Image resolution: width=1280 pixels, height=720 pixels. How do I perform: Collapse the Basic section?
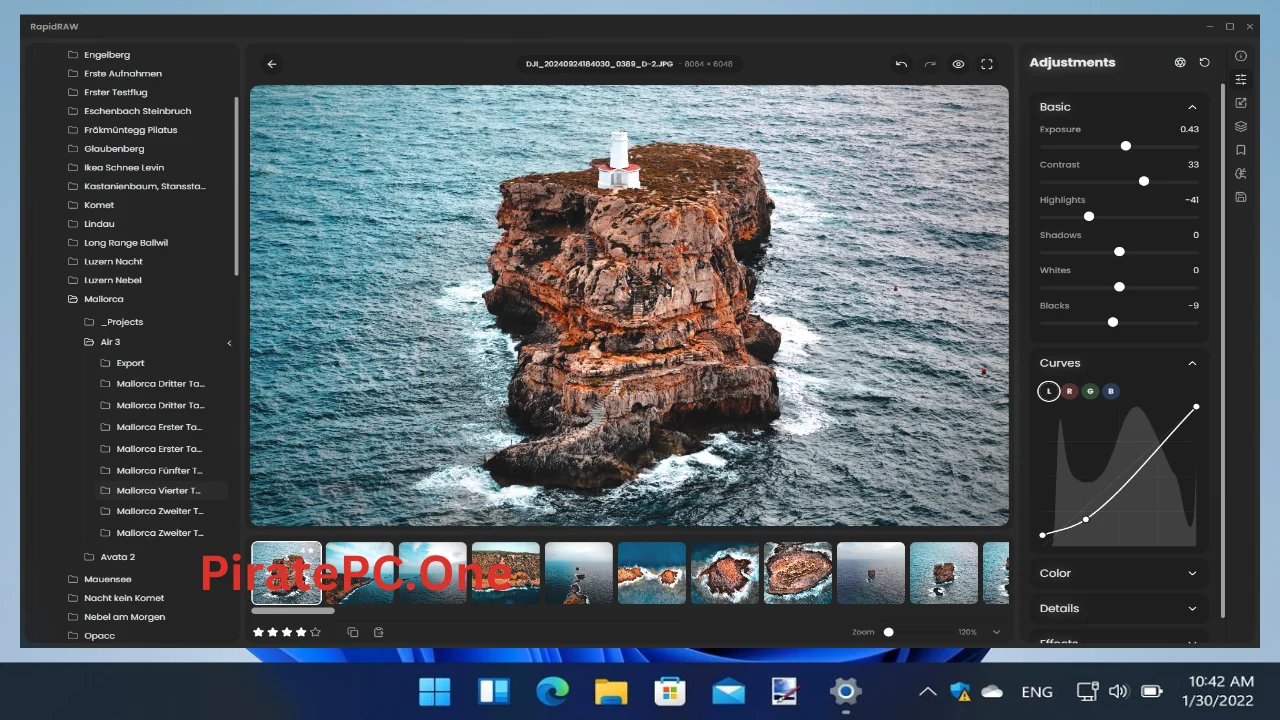coord(1192,107)
